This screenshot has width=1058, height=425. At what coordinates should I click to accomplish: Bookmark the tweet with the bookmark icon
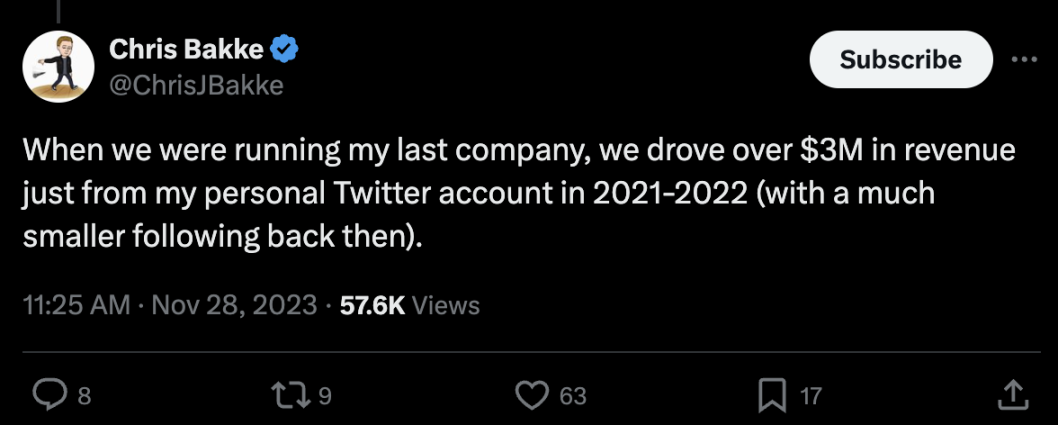tap(773, 396)
